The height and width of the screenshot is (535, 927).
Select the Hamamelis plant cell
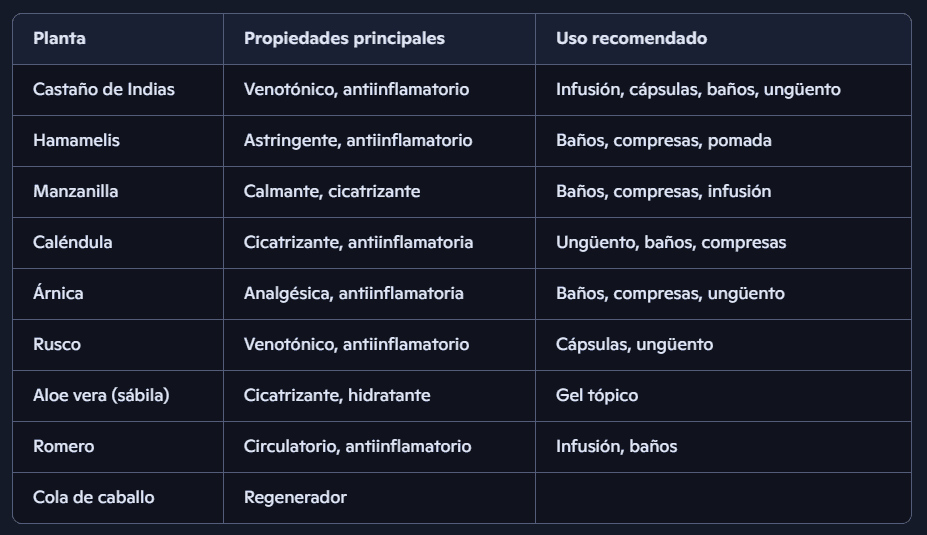point(76,140)
